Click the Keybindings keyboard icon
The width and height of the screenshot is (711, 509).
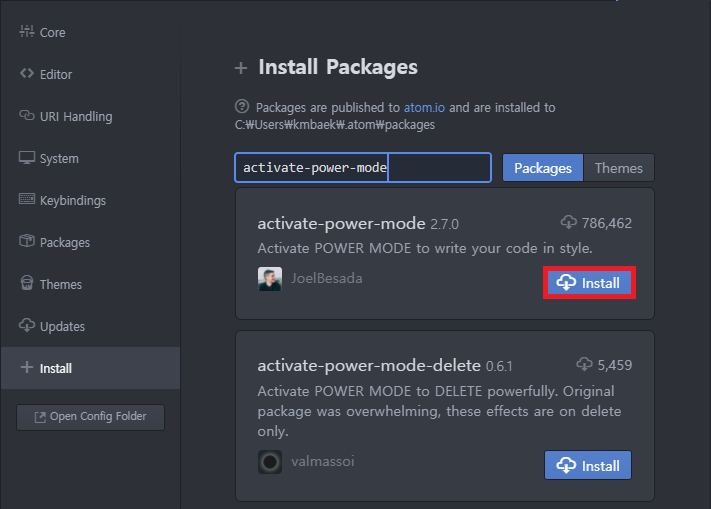click(x=27, y=199)
